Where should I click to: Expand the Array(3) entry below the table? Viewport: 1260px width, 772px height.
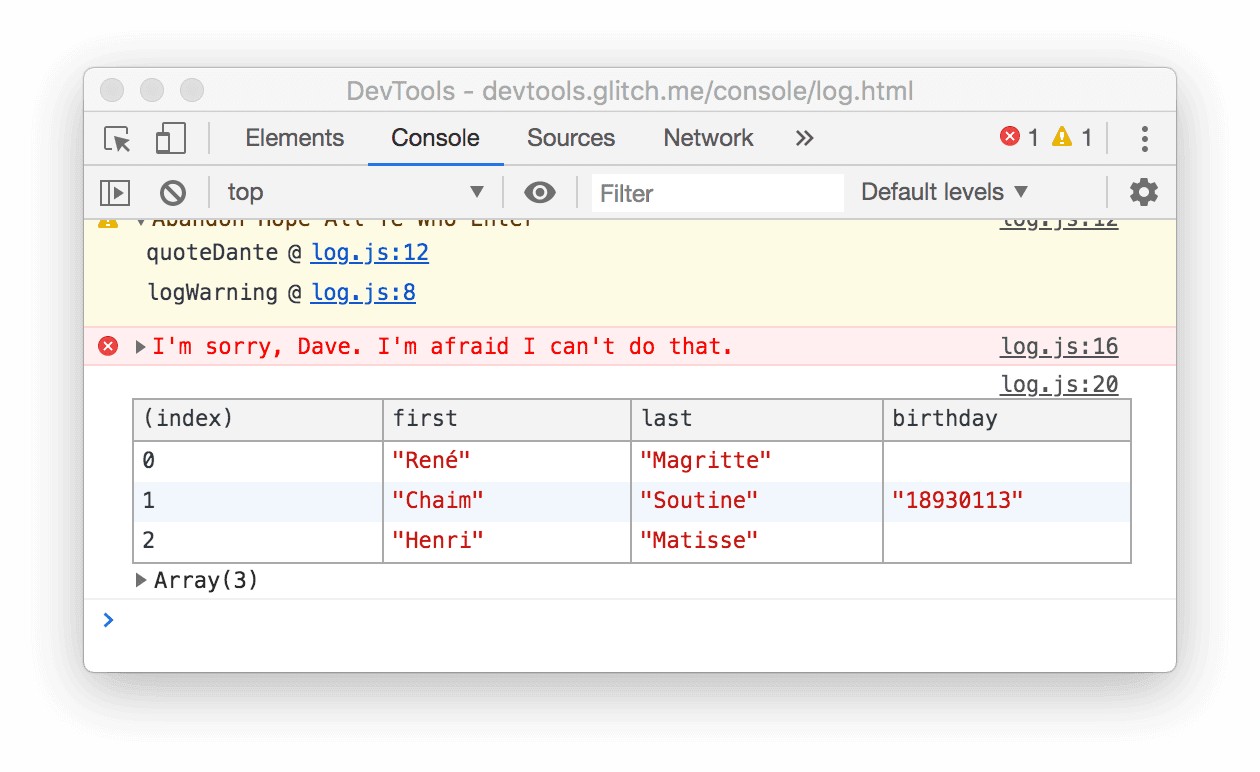140,580
